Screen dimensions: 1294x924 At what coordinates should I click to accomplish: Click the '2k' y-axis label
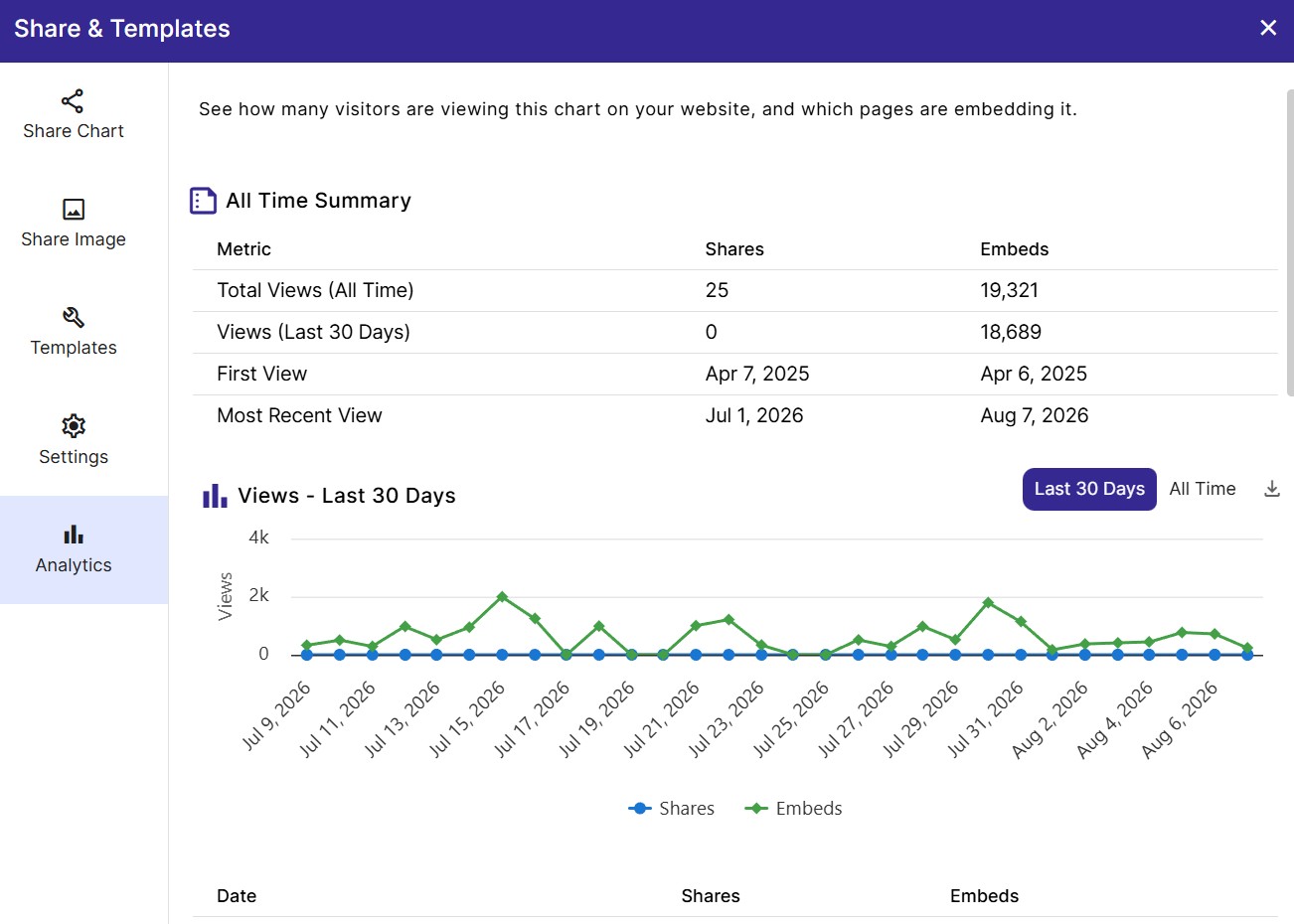258,595
